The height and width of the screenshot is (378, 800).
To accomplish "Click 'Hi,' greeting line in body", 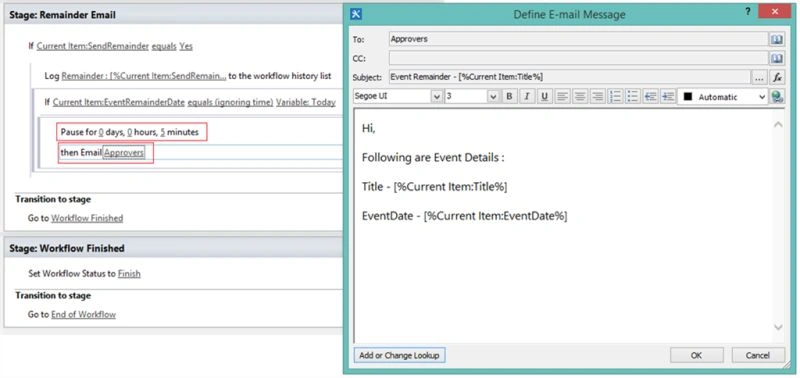I will coord(368,129).
